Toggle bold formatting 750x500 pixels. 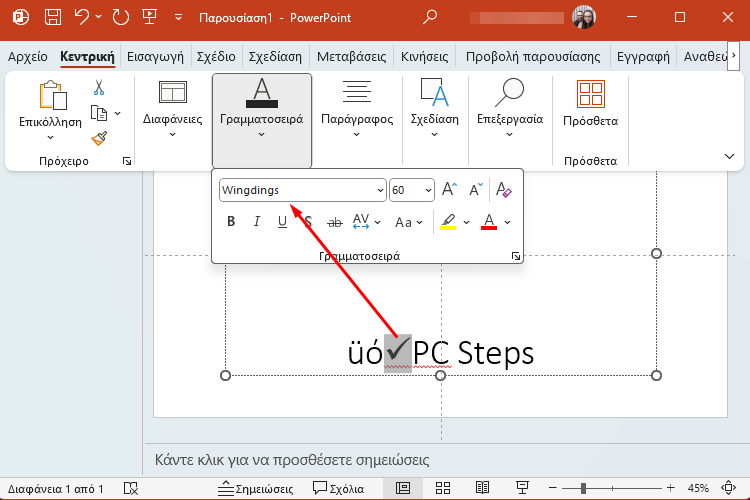coord(231,221)
